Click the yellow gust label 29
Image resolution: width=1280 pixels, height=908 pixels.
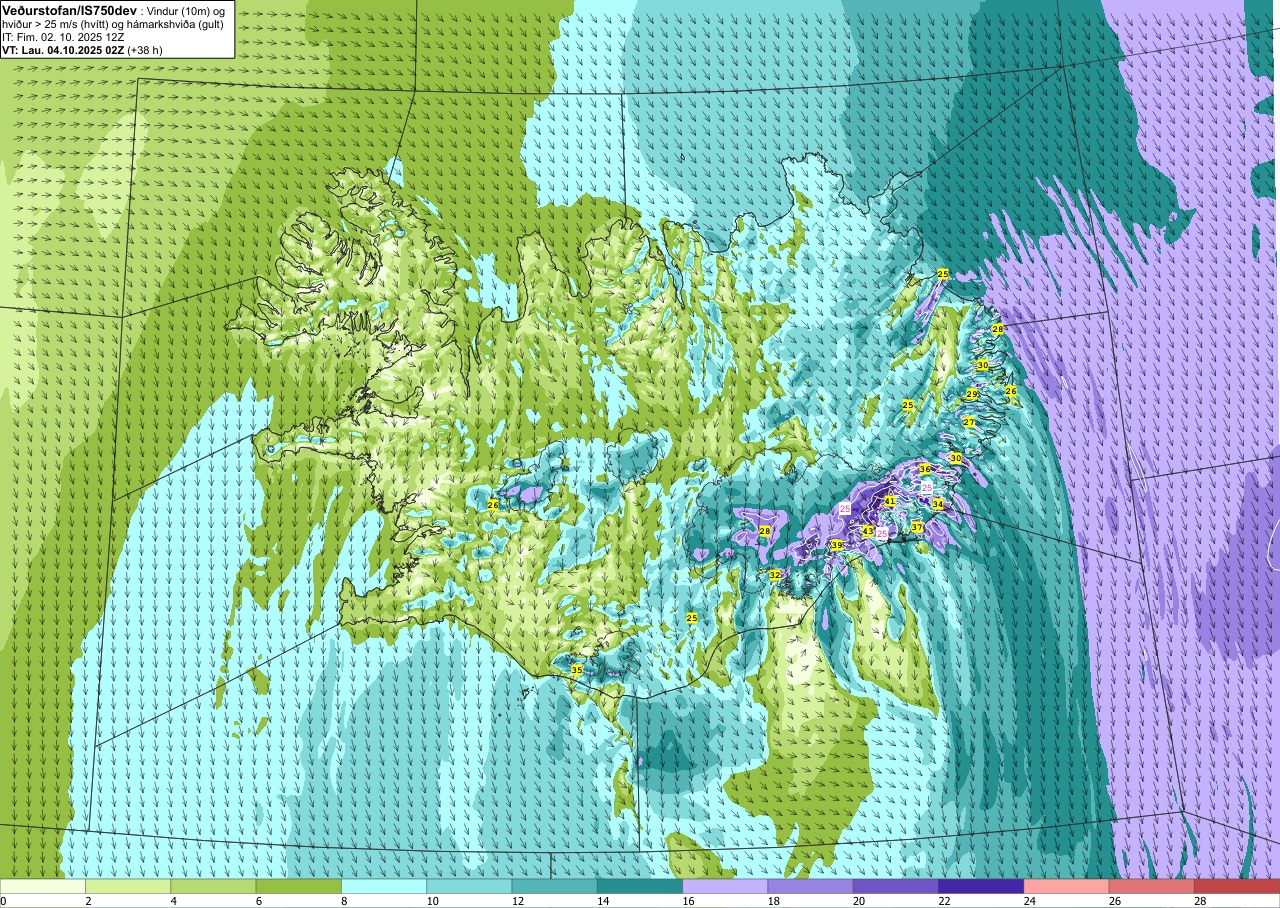pos(972,394)
